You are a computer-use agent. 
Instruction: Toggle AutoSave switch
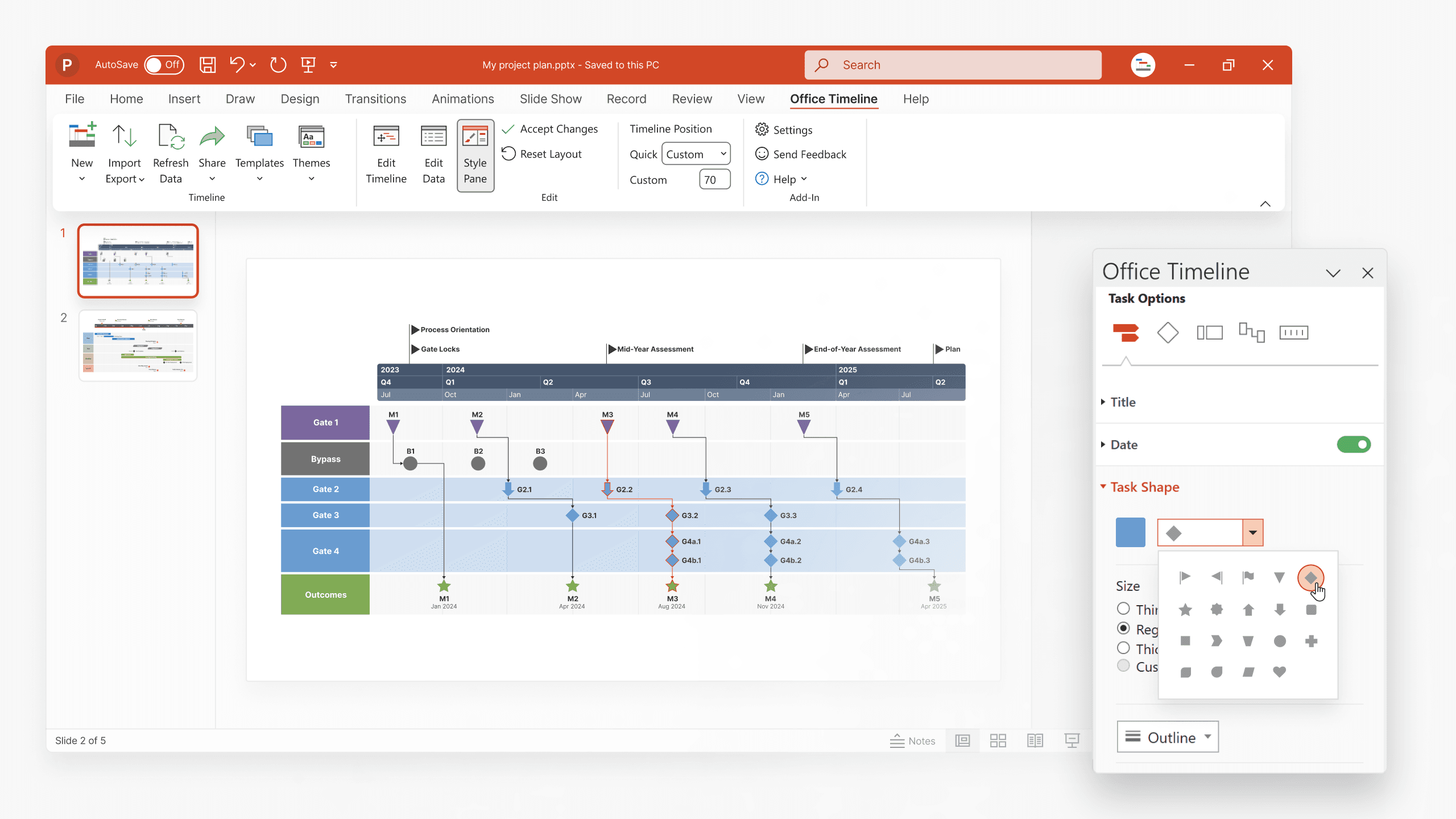pyautogui.click(x=164, y=65)
